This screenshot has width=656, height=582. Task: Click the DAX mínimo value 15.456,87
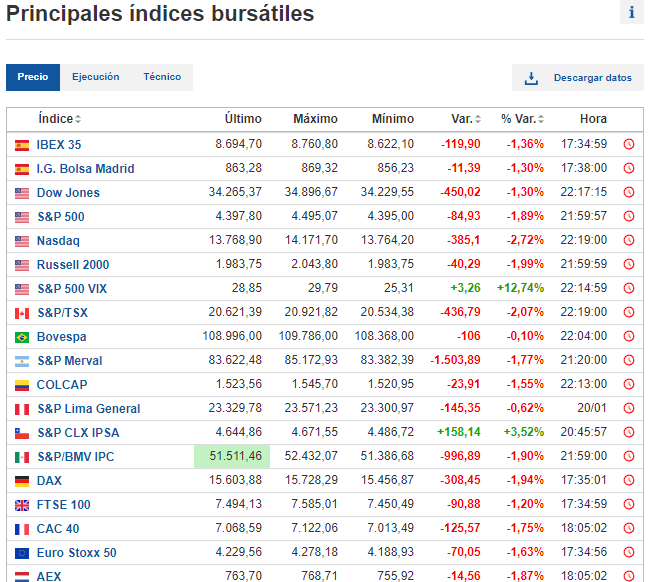387,480
